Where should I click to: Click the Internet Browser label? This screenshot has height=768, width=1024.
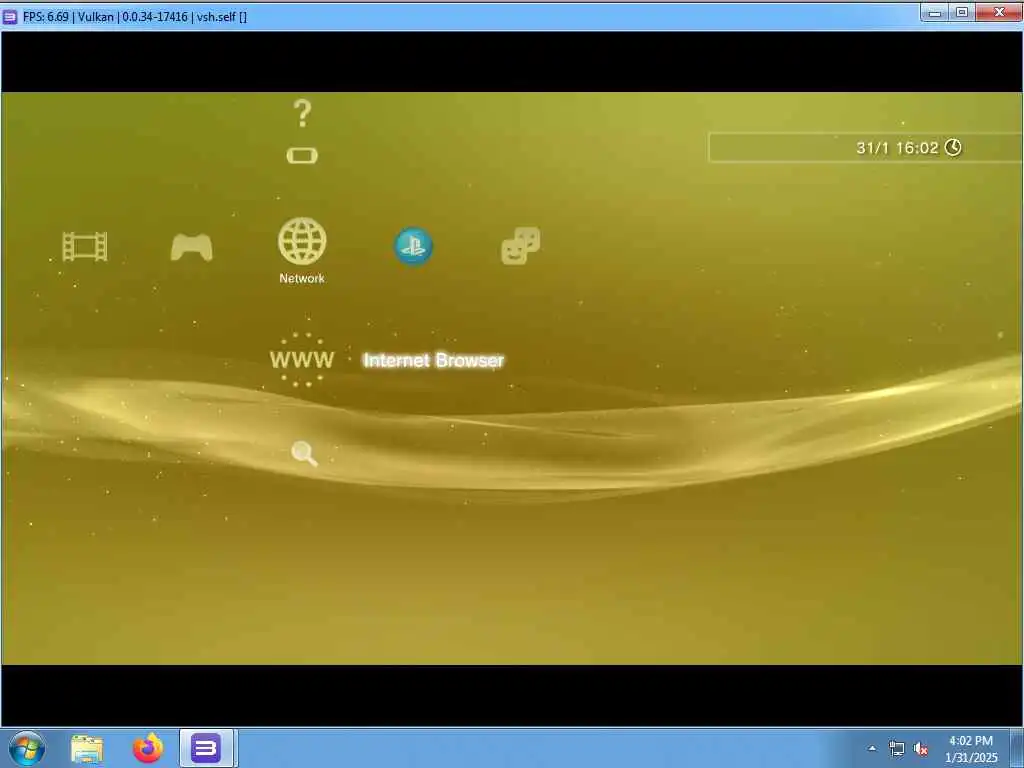(x=434, y=360)
